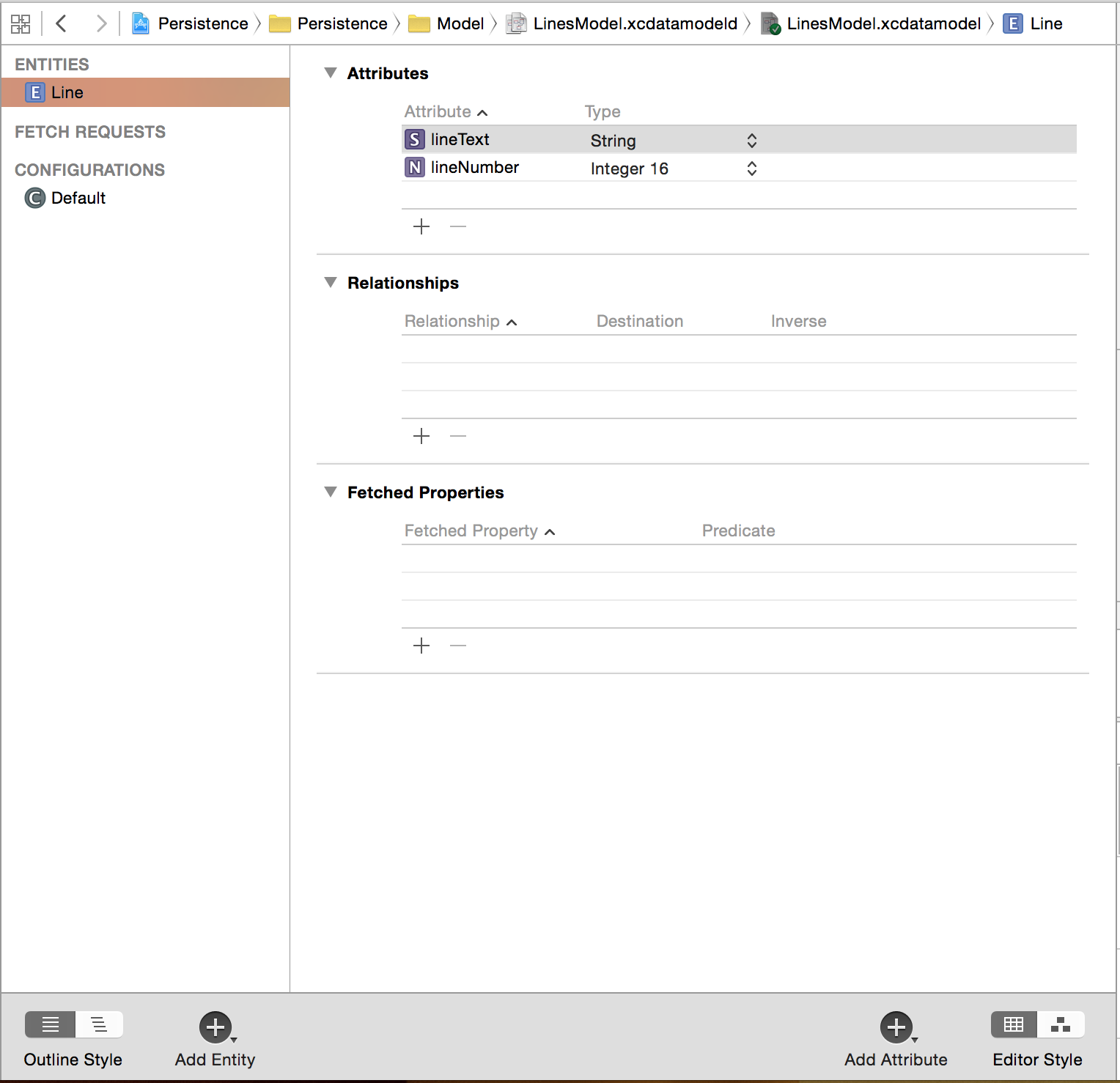This screenshot has width=1120, height=1083.
Task: Add a new attribute with plus button
Action: 421,226
